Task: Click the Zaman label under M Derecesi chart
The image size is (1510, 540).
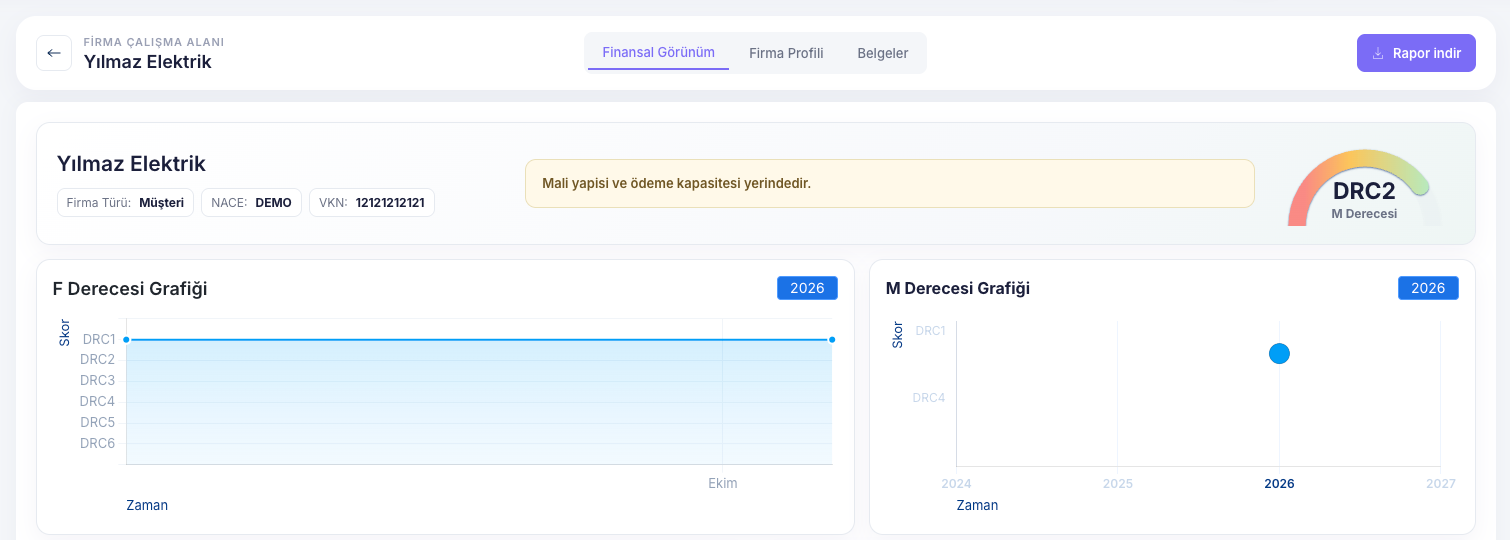Action: [977, 505]
